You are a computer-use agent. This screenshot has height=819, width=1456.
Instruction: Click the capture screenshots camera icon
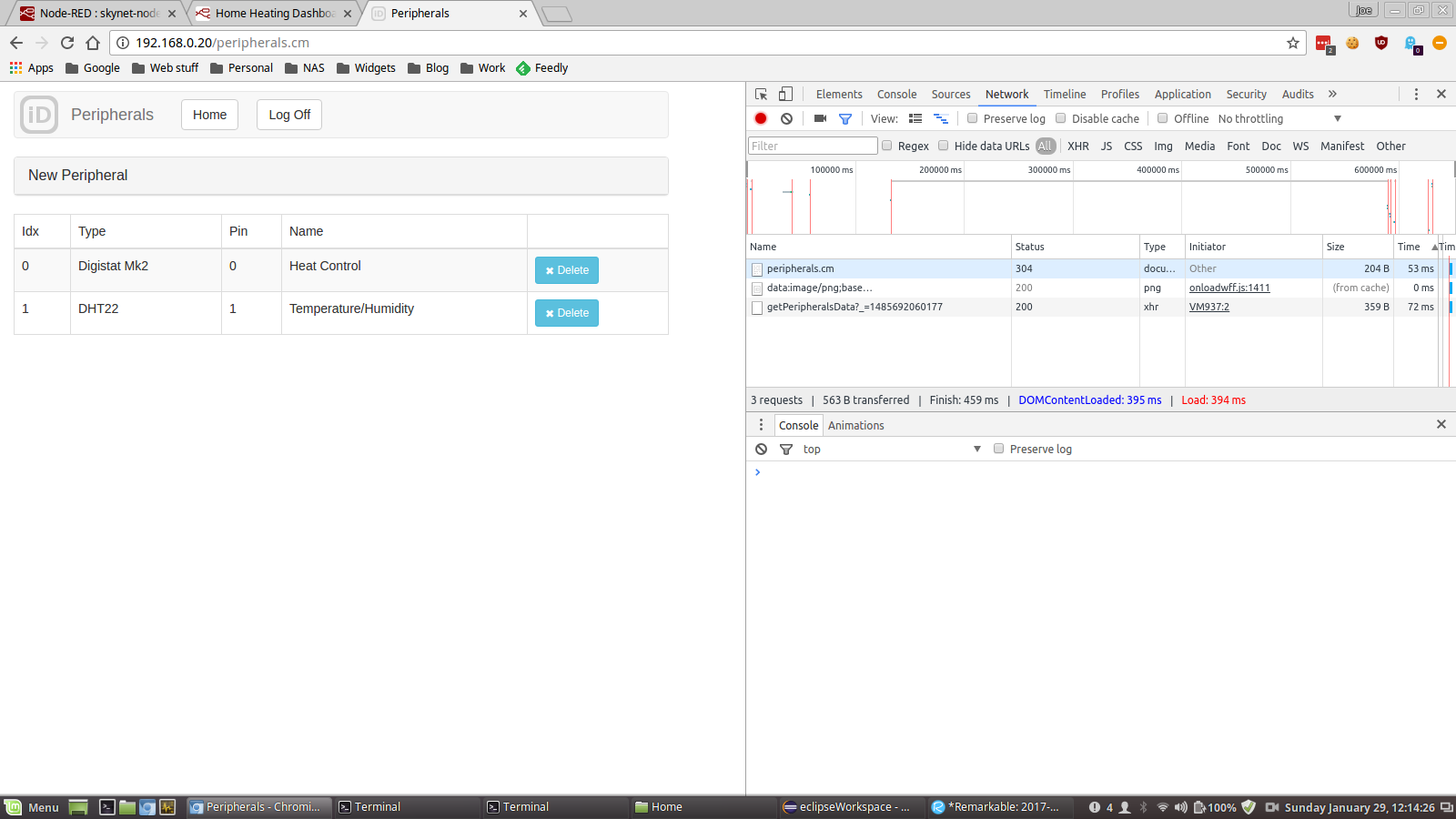tap(820, 118)
